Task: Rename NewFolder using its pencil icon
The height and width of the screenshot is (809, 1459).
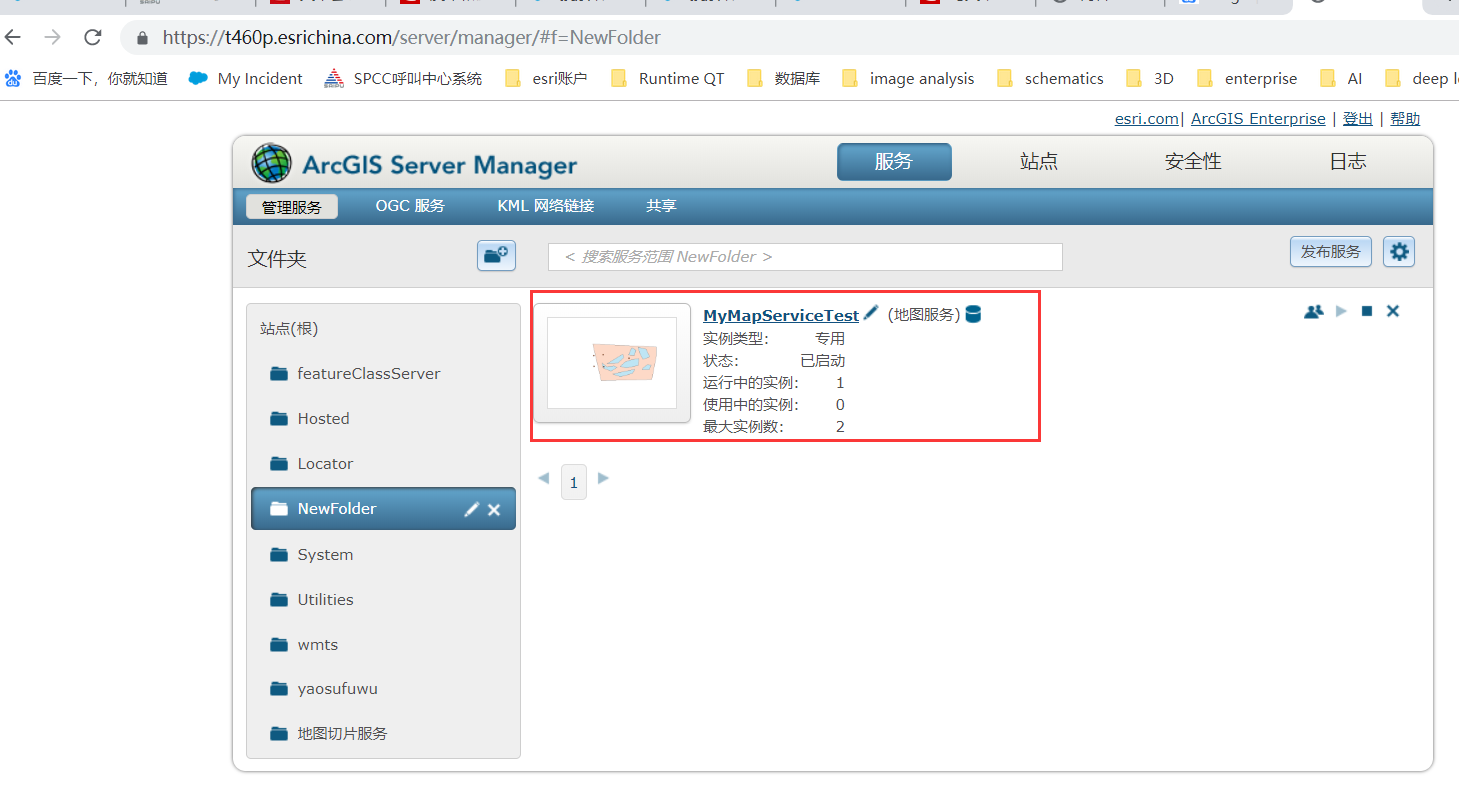Action: (x=471, y=509)
